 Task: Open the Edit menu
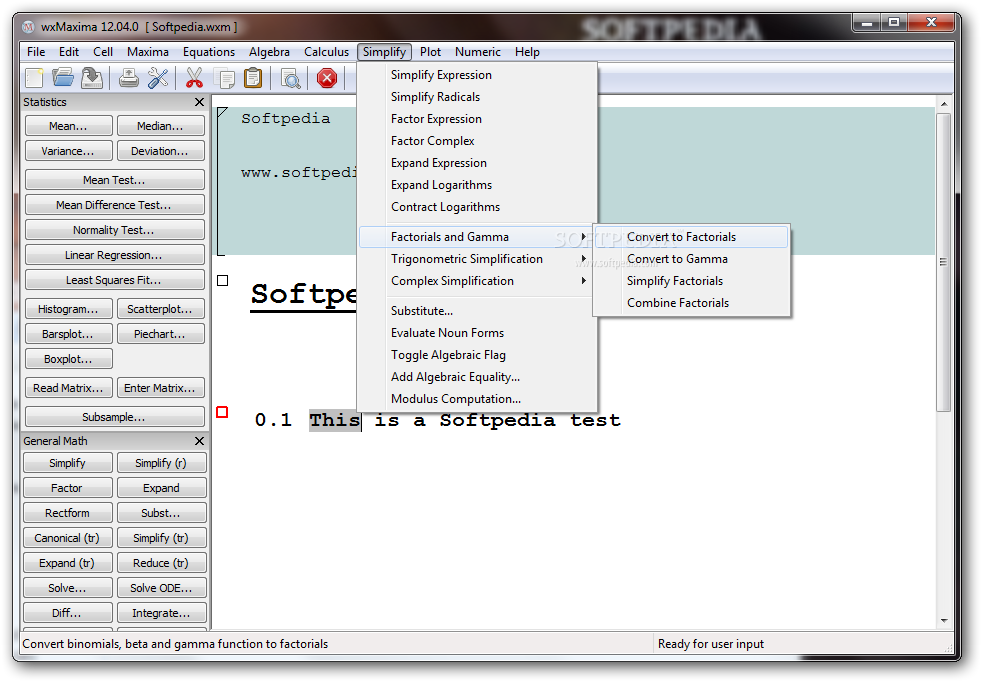(69, 52)
